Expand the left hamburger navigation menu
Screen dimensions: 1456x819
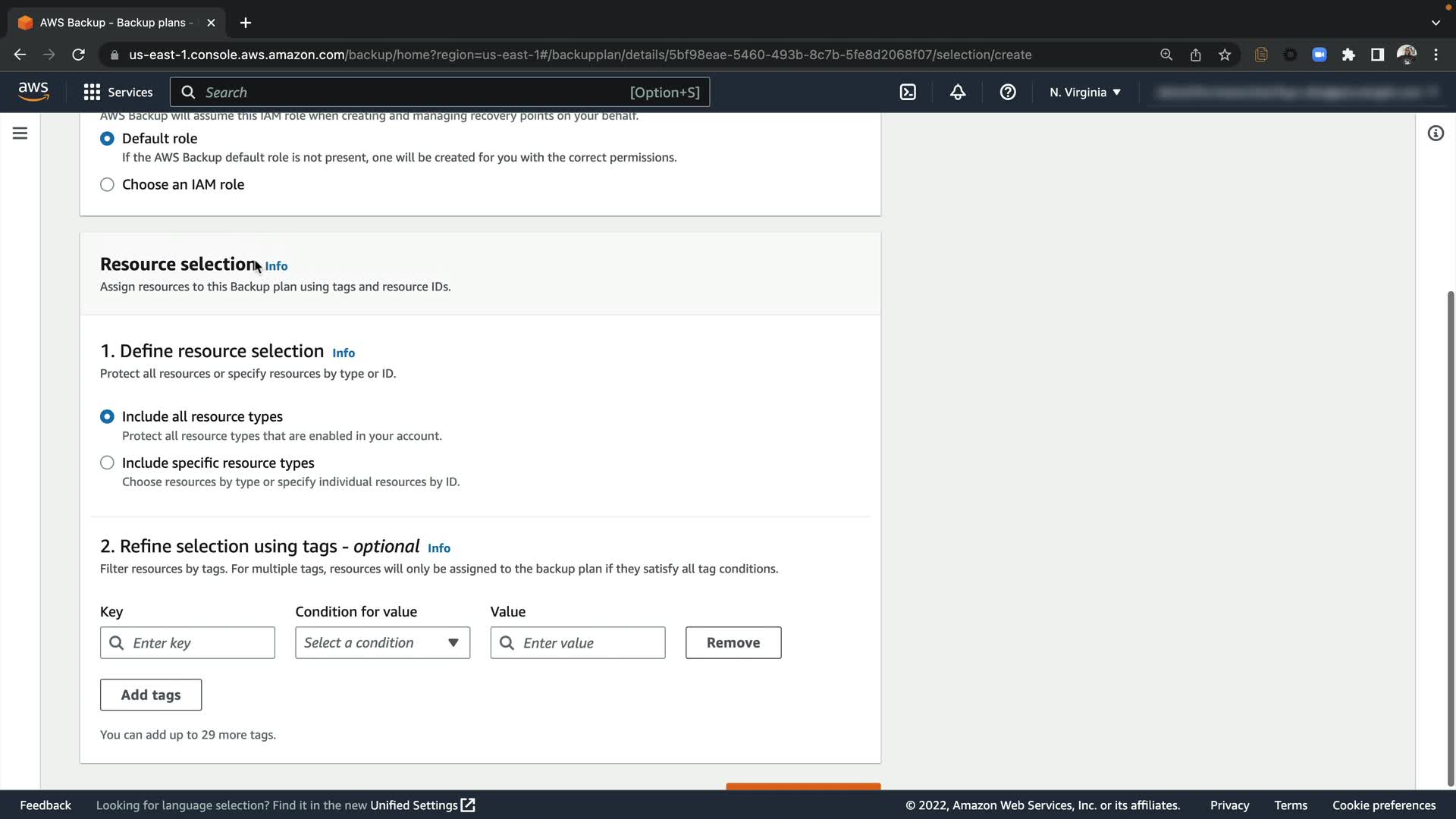(x=20, y=133)
